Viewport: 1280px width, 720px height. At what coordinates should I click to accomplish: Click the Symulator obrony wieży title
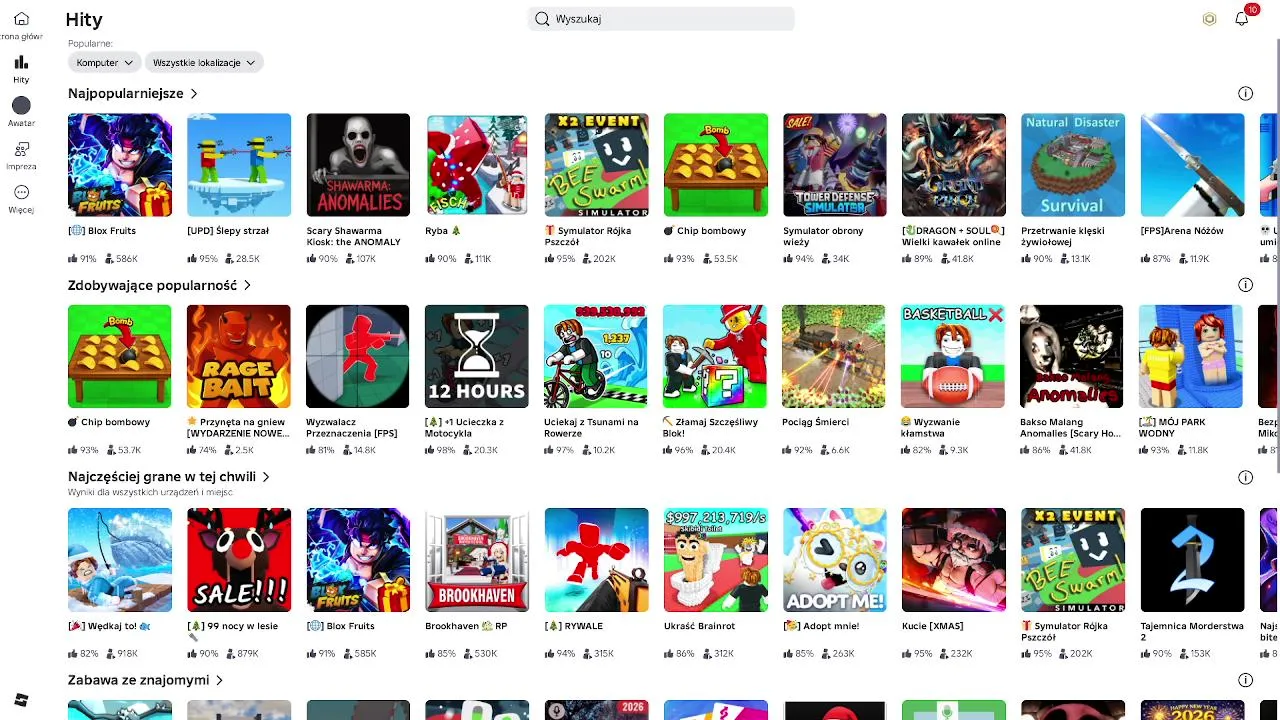tap(823, 236)
